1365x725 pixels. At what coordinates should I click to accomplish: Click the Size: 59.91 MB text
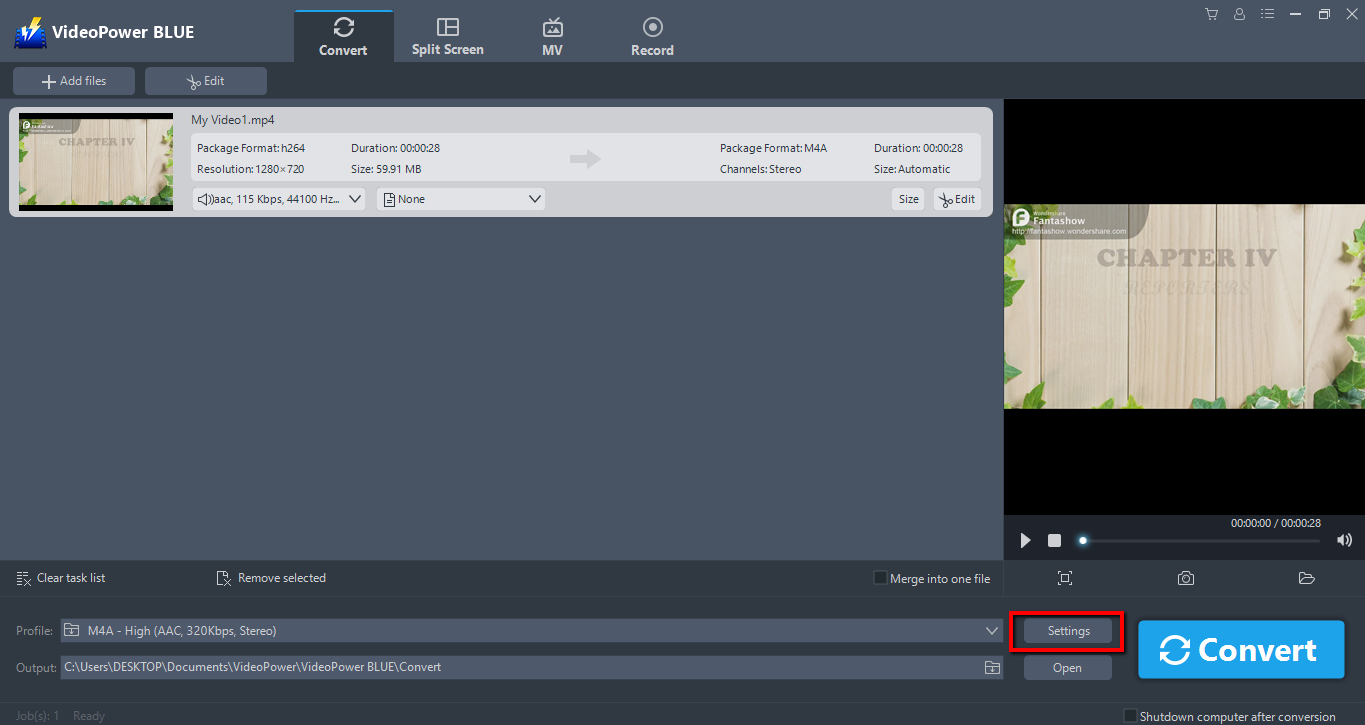(x=386, y=169)
